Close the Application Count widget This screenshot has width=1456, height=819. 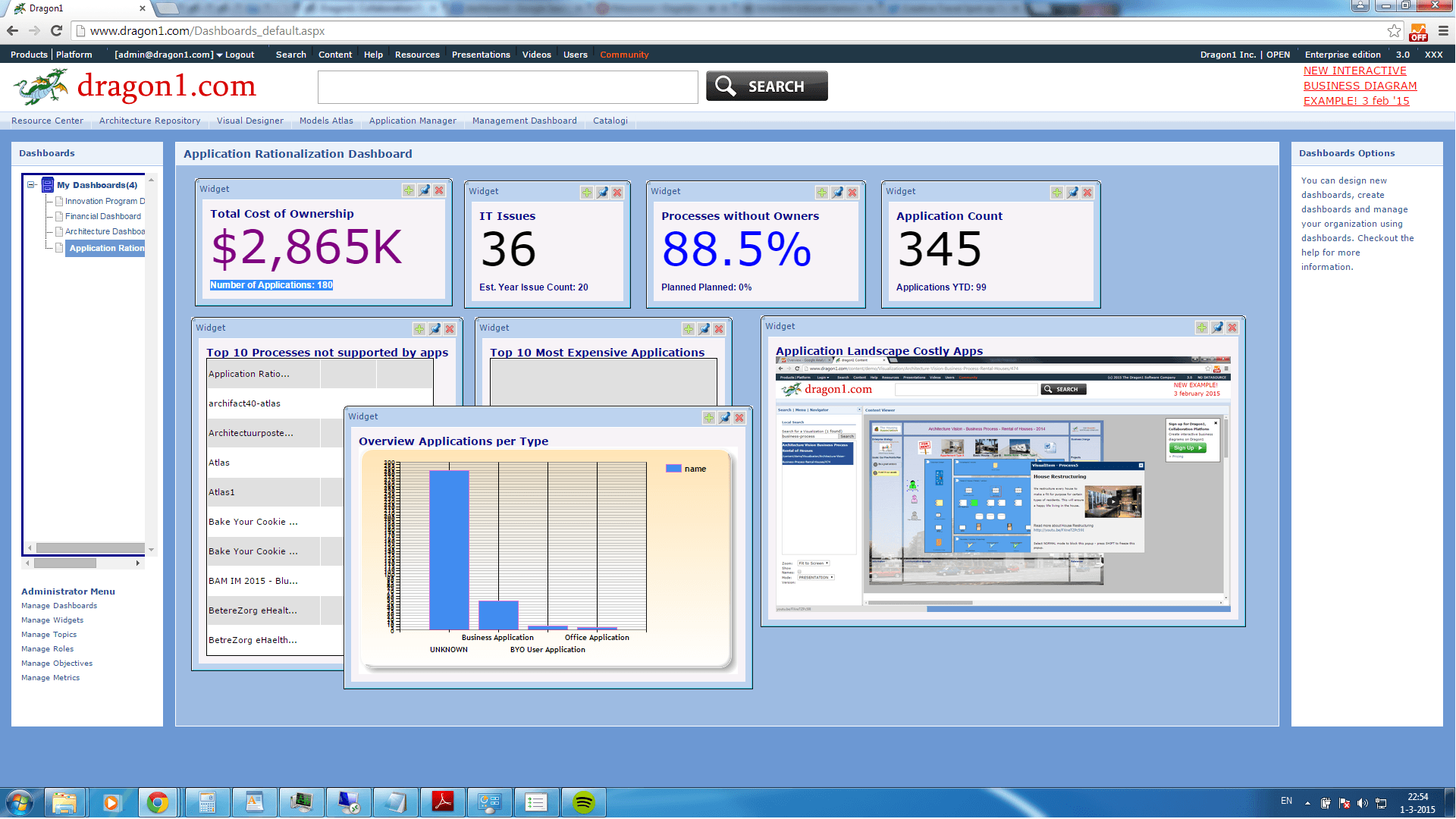(x=1087, y=193)
